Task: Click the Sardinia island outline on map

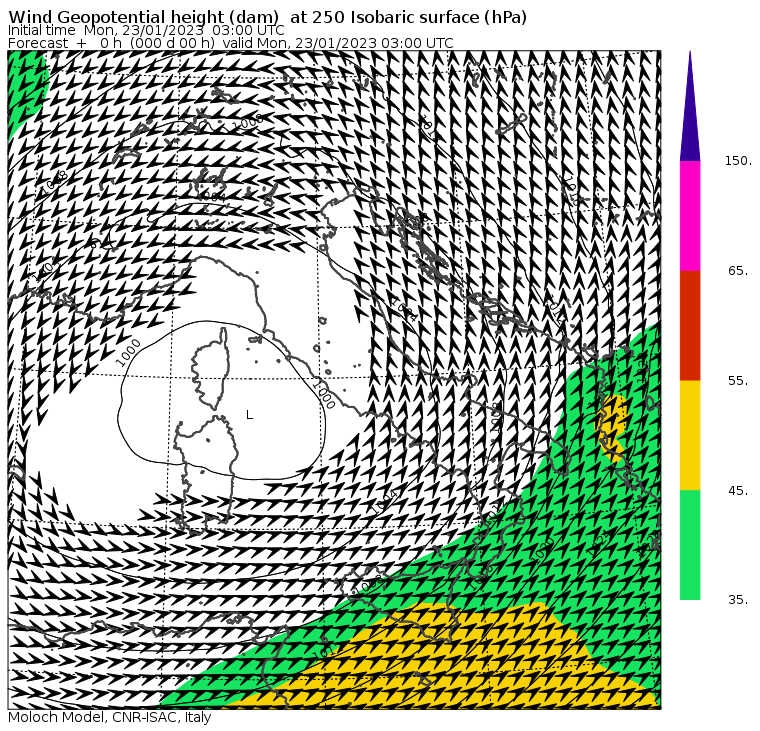Action: click(206, 473)
